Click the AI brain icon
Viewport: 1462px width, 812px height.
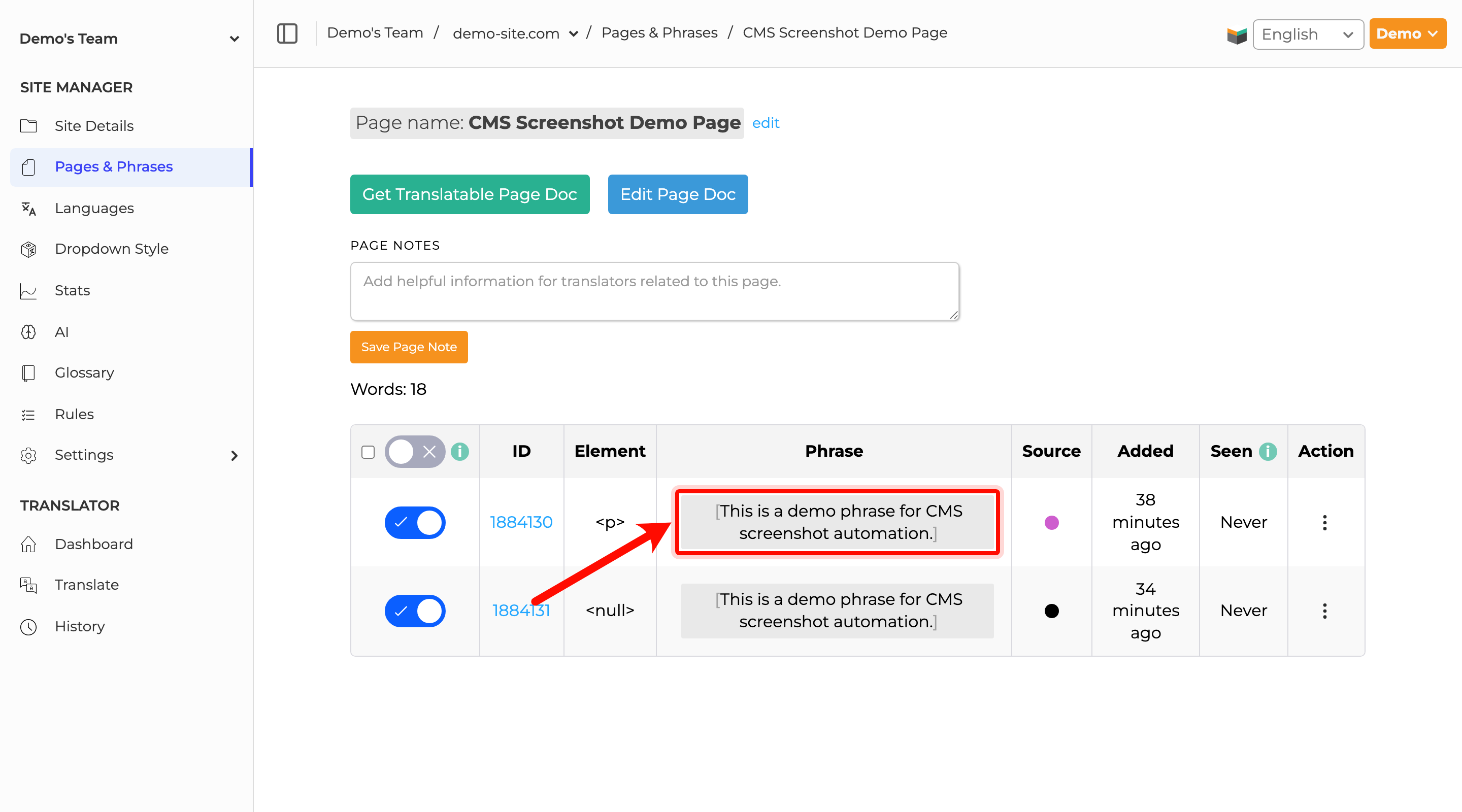[x=28, y=332]
